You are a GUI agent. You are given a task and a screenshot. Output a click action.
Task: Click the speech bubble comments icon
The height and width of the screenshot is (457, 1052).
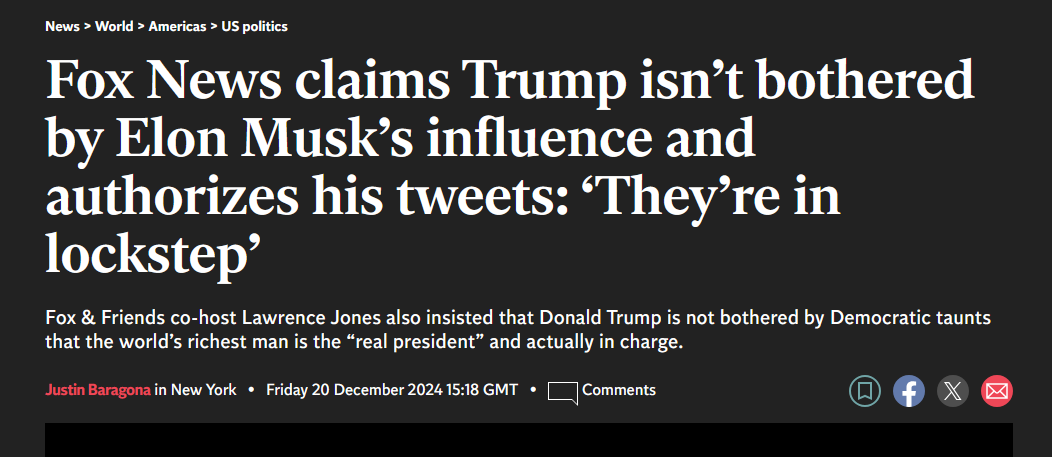pyautogui.click(x=562, y=393)
